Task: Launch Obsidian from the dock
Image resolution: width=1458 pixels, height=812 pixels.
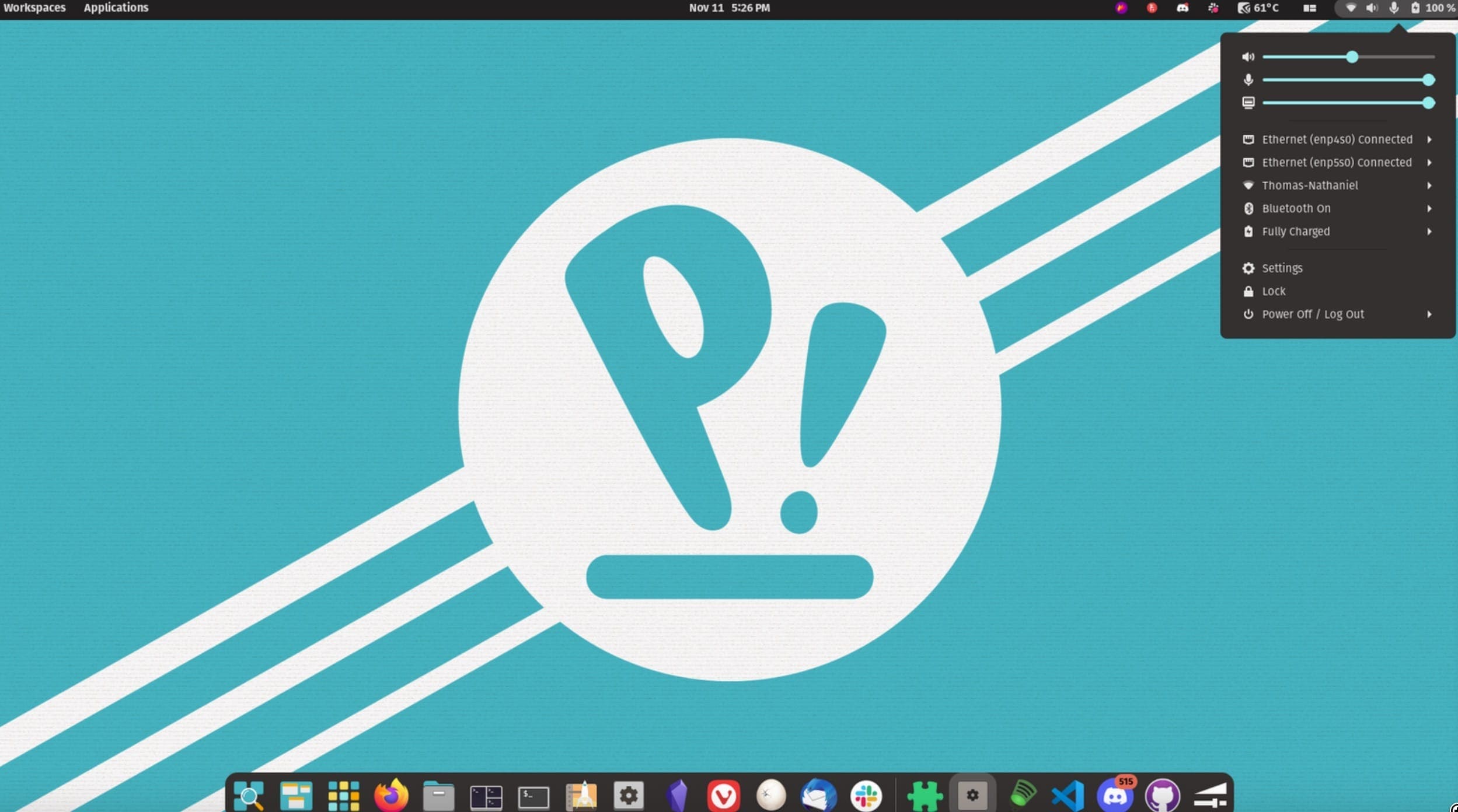Action: pos(676,795)
